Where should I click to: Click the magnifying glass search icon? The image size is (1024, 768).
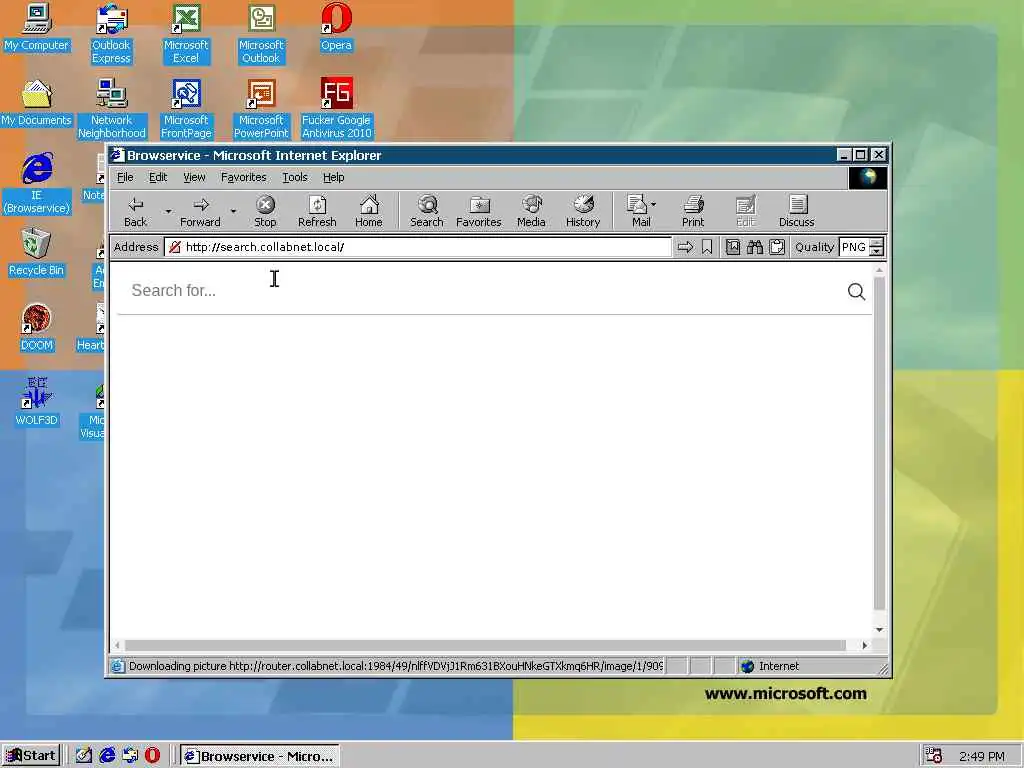(x=856, y=291)
